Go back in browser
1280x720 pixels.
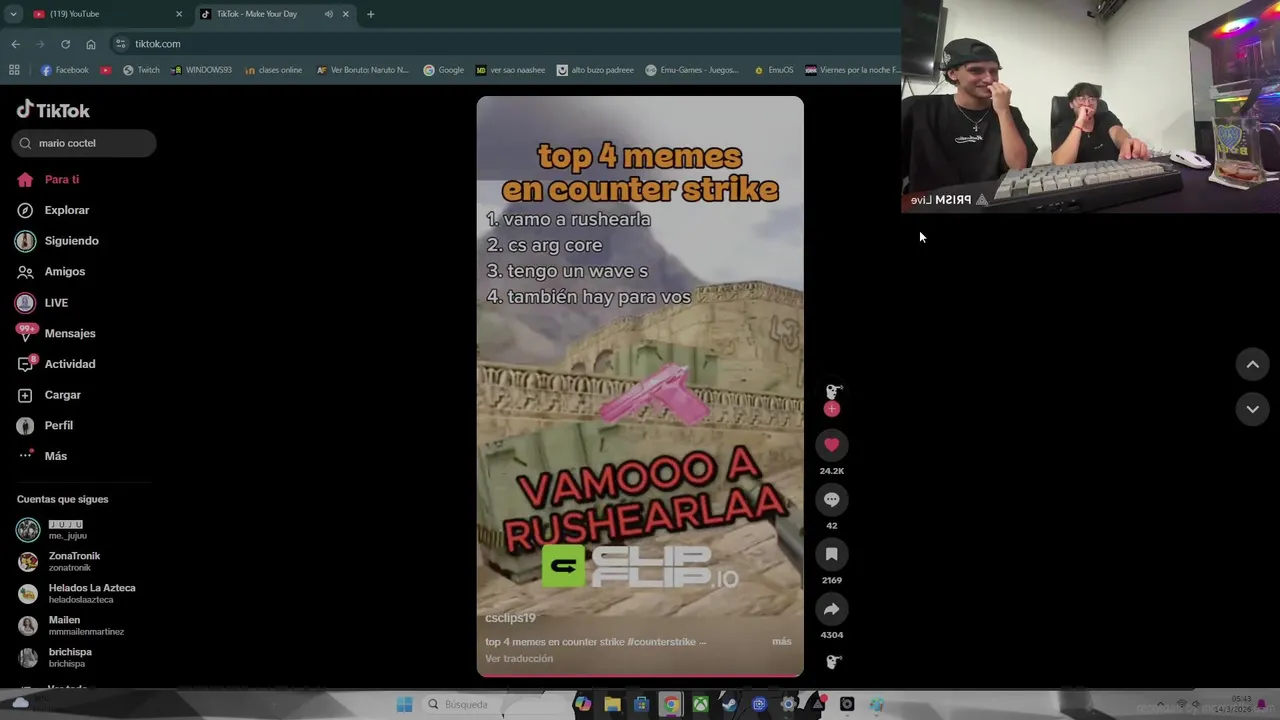15,44
